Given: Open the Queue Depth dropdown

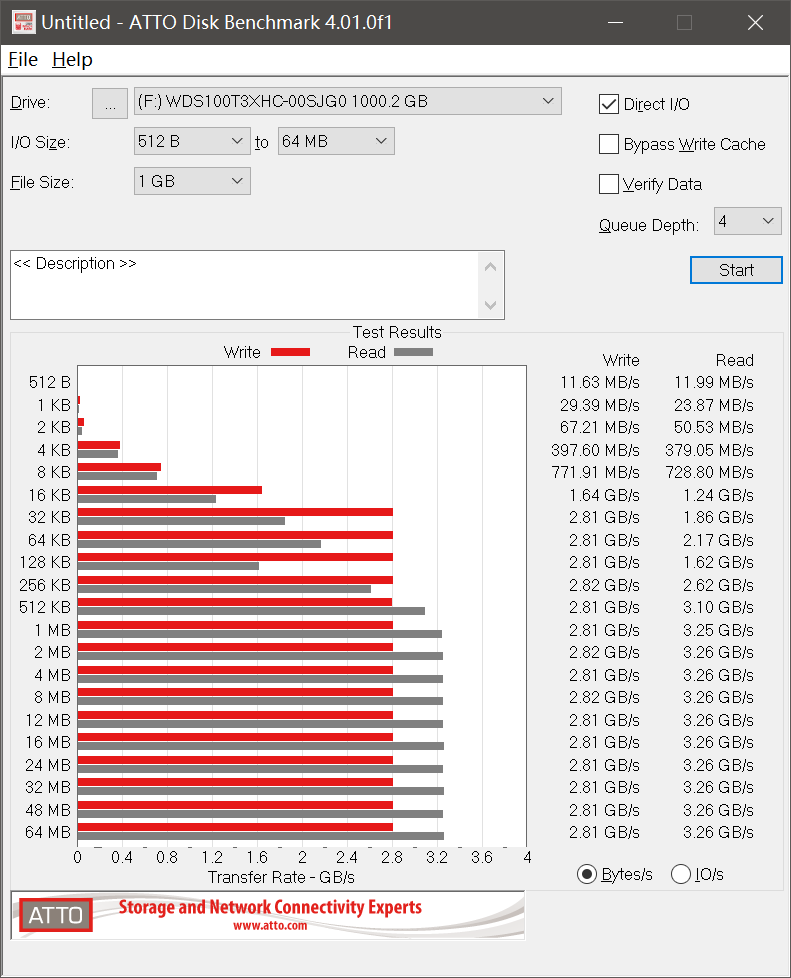Looking at the screenshot, I should click(x=747, y=221).
